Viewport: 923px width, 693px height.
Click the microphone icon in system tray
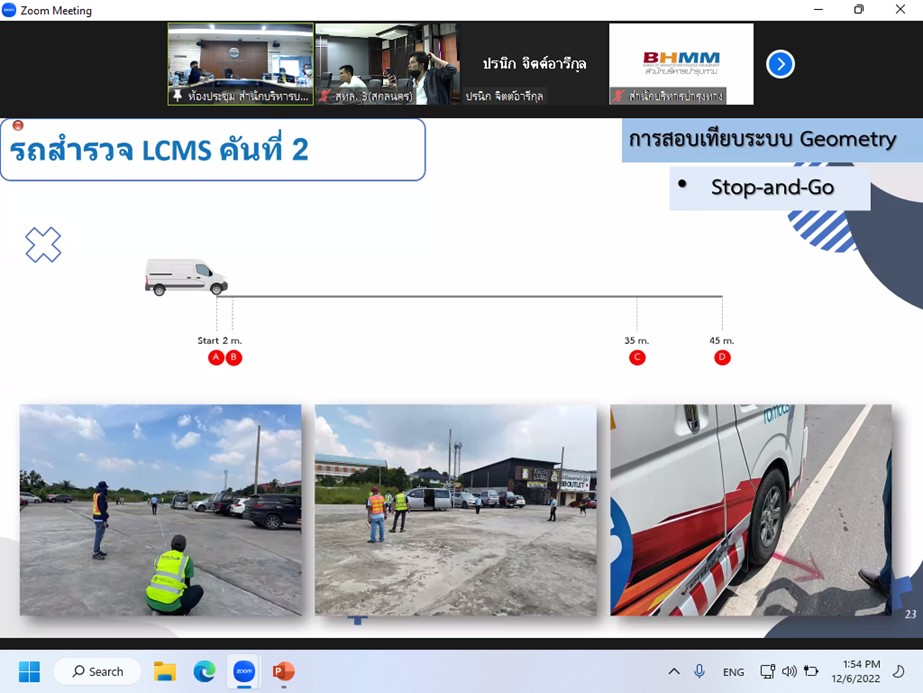point(700,671)
